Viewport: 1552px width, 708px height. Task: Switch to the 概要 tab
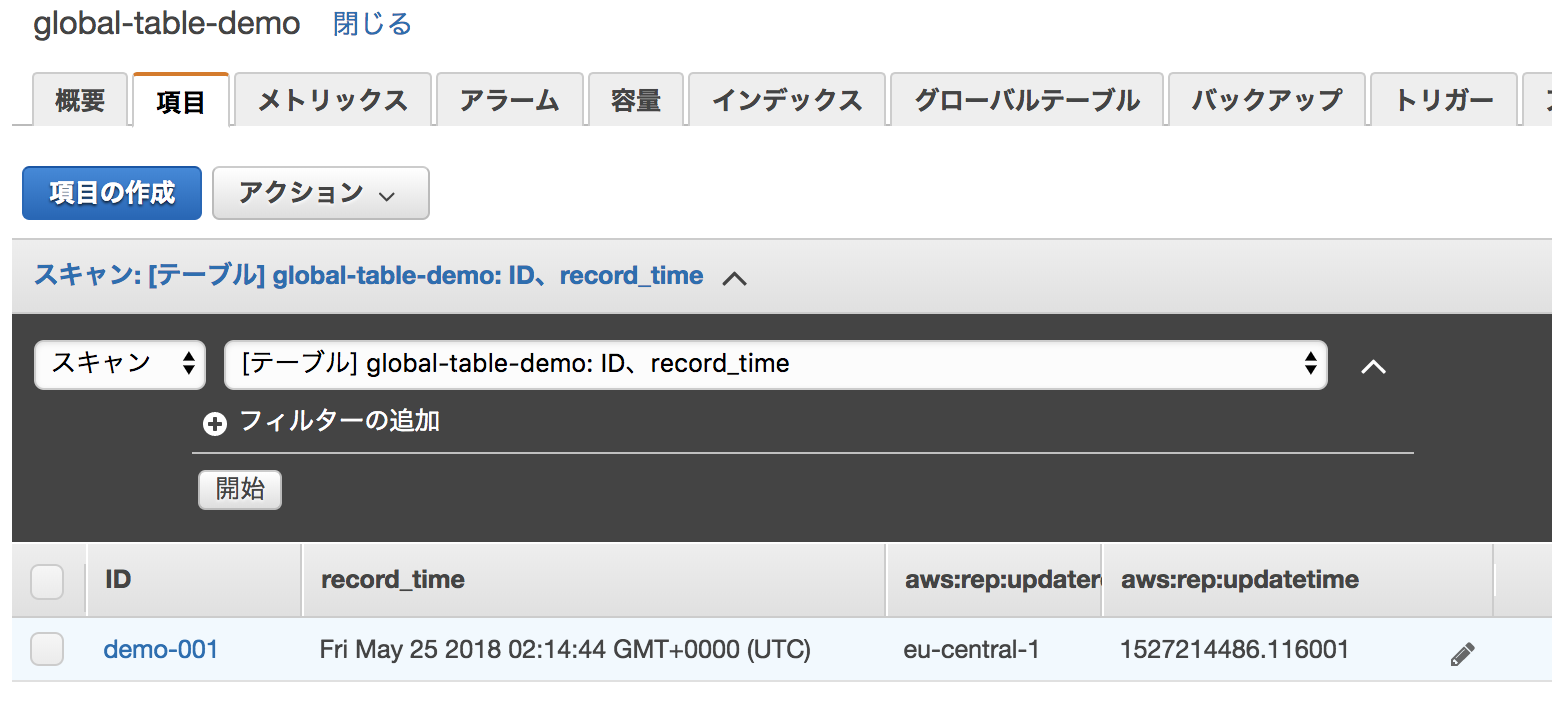[80, 100]
